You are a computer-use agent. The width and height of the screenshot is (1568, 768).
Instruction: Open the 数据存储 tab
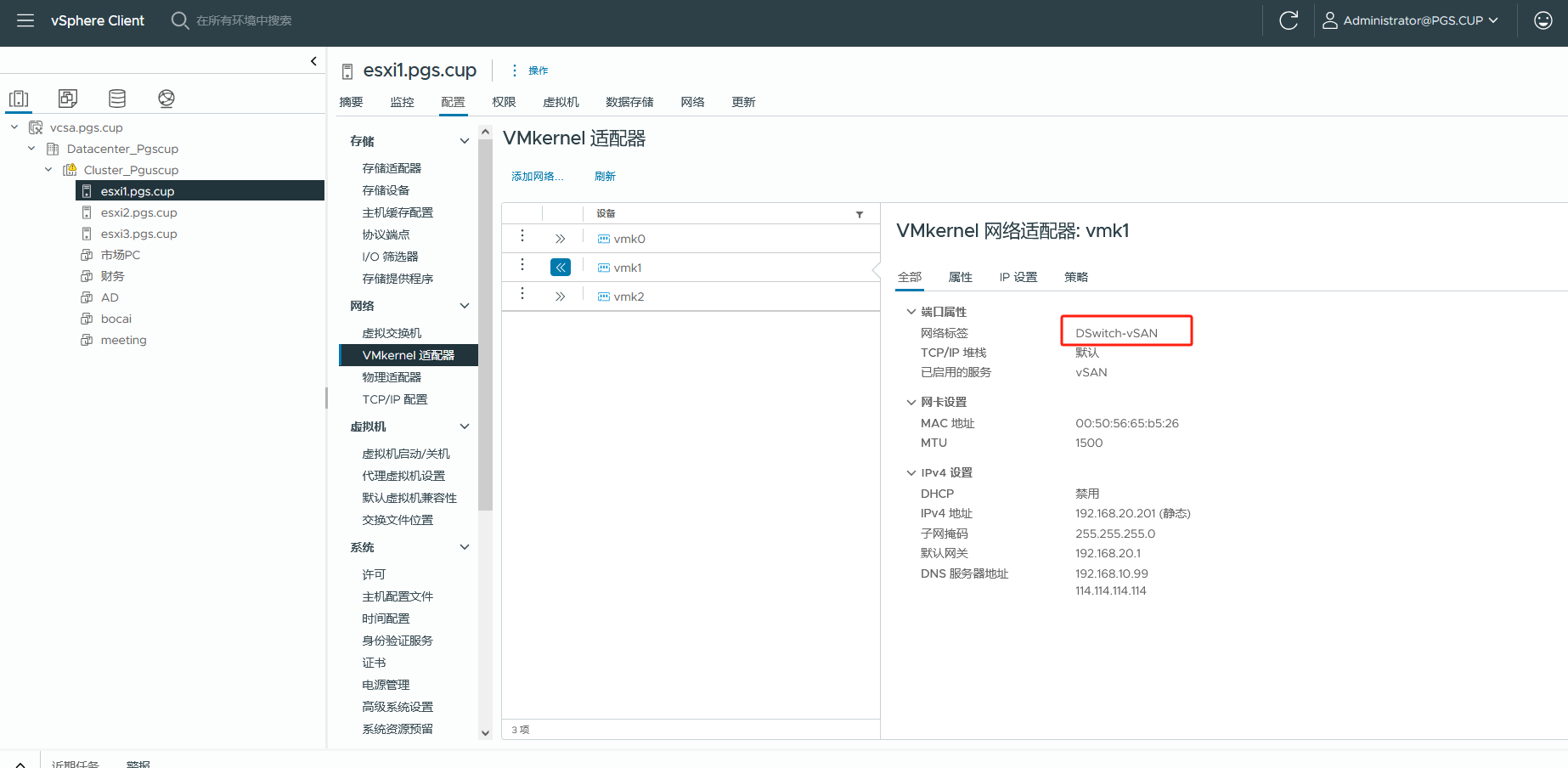tap(629, 102)
